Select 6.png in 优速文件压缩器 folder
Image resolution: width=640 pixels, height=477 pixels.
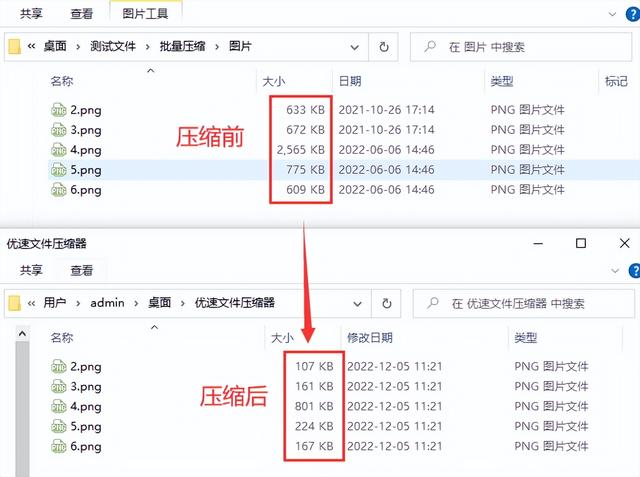[x=86, y=447]
